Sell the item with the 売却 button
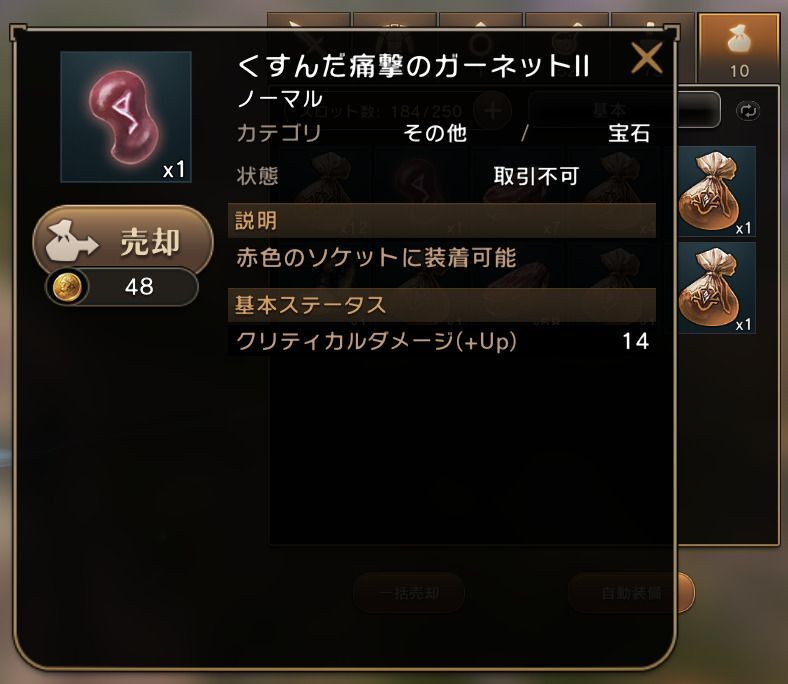 click(x=123, y=241)
